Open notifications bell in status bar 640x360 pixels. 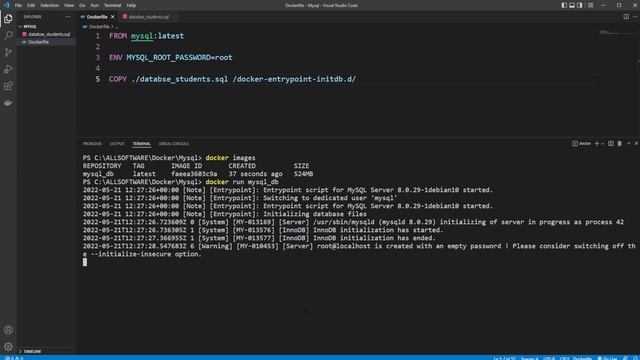point(635,358)
